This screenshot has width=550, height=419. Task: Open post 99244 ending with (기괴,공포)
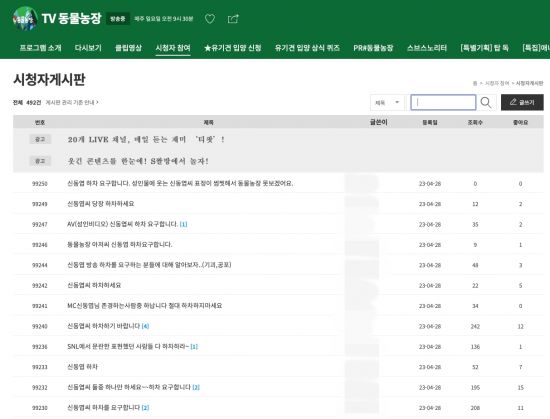tap(149, 265)
